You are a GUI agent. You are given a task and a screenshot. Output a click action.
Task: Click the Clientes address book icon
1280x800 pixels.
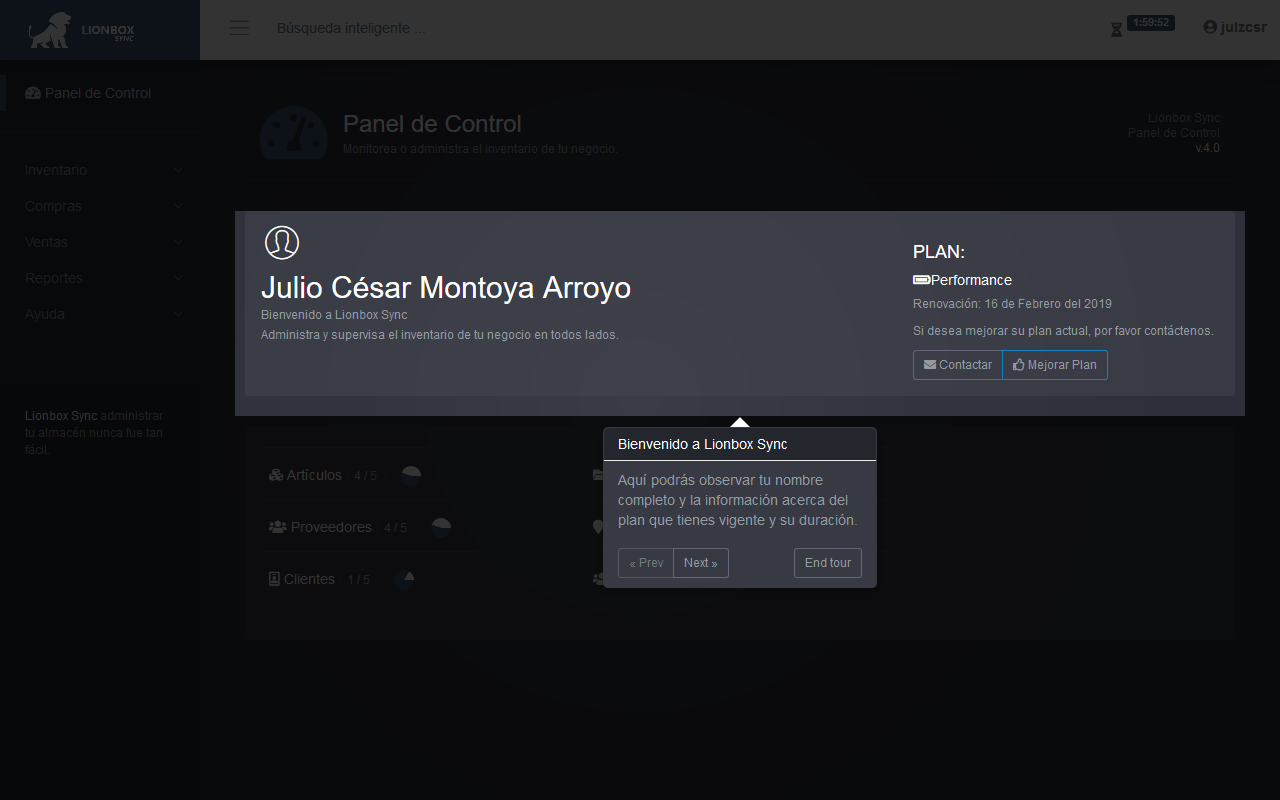coord(274,579)
